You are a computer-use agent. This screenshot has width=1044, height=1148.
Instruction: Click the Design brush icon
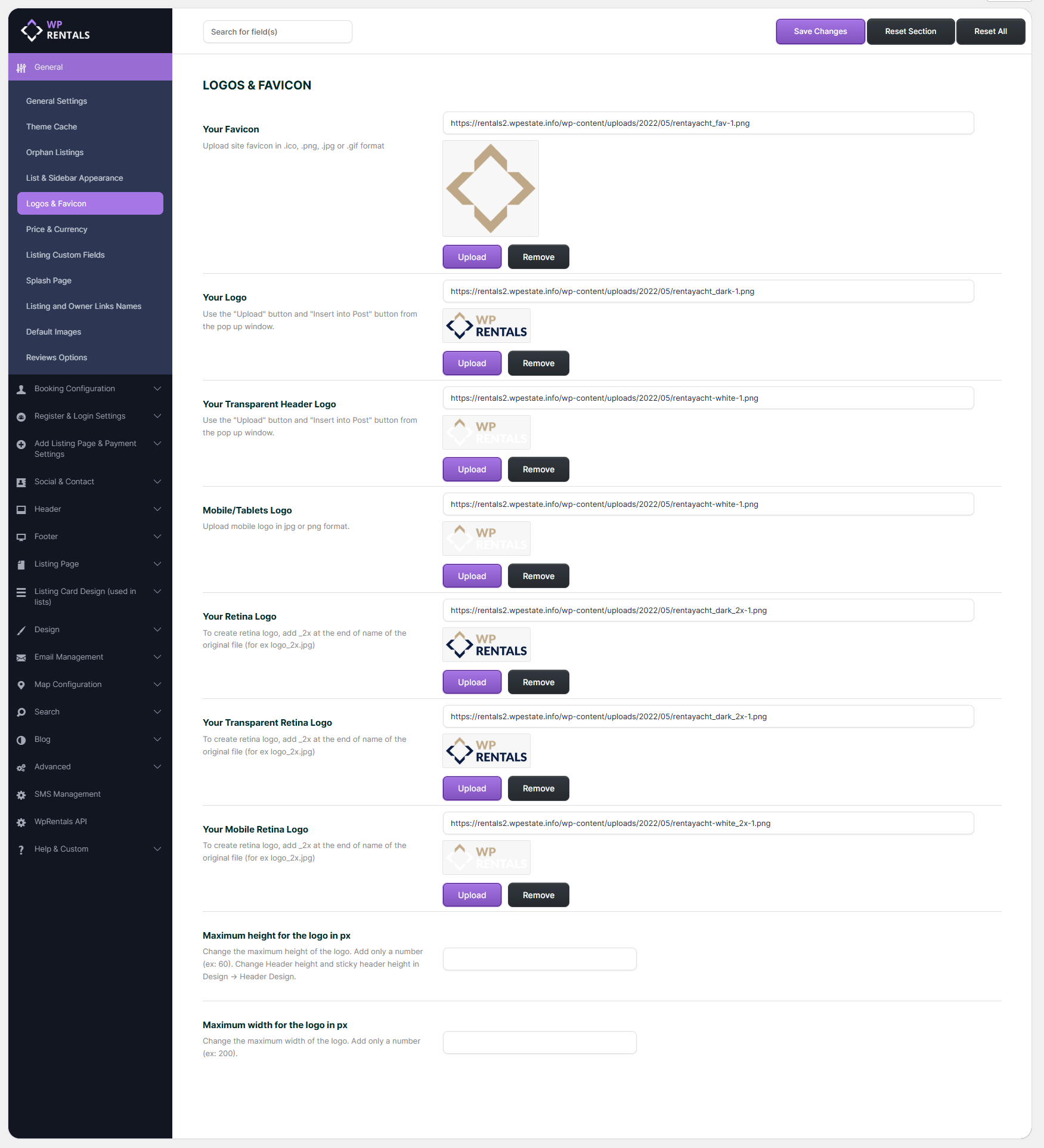[x=21, y=630]
